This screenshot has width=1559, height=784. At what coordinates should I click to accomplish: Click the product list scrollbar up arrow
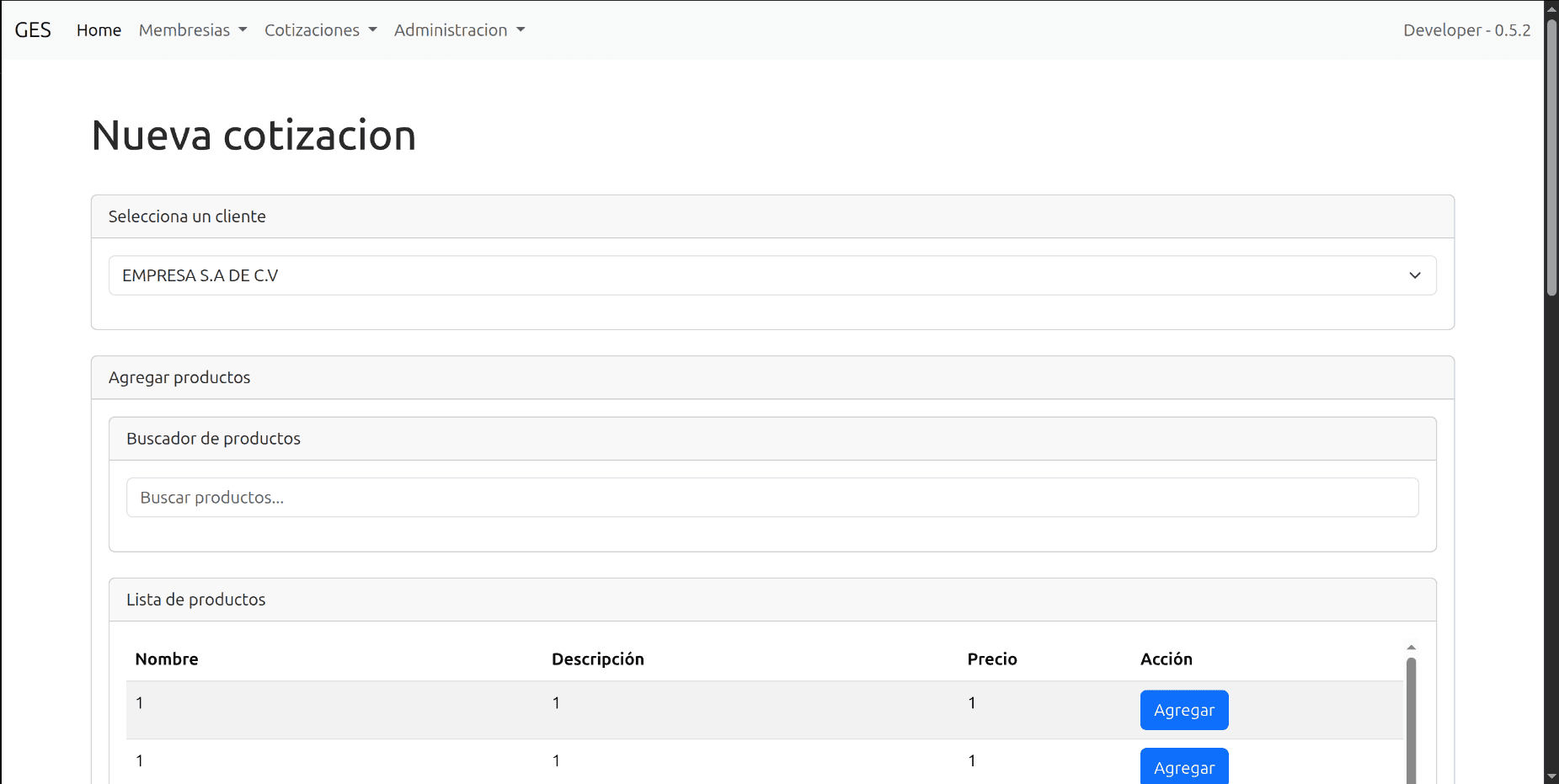click(x=1411, y=648)
